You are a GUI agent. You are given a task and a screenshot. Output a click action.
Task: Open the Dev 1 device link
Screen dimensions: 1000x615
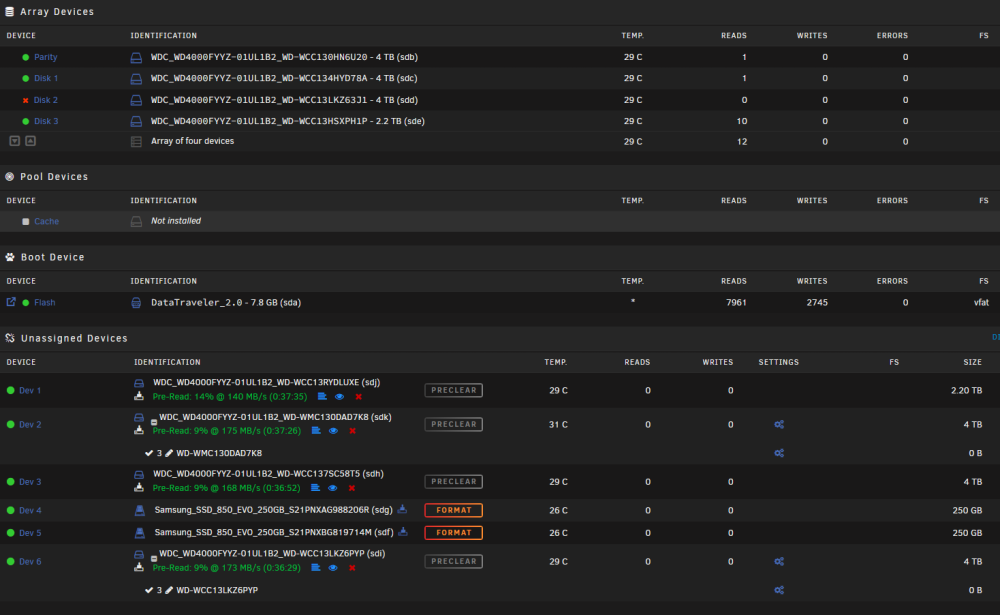point(30,390)
